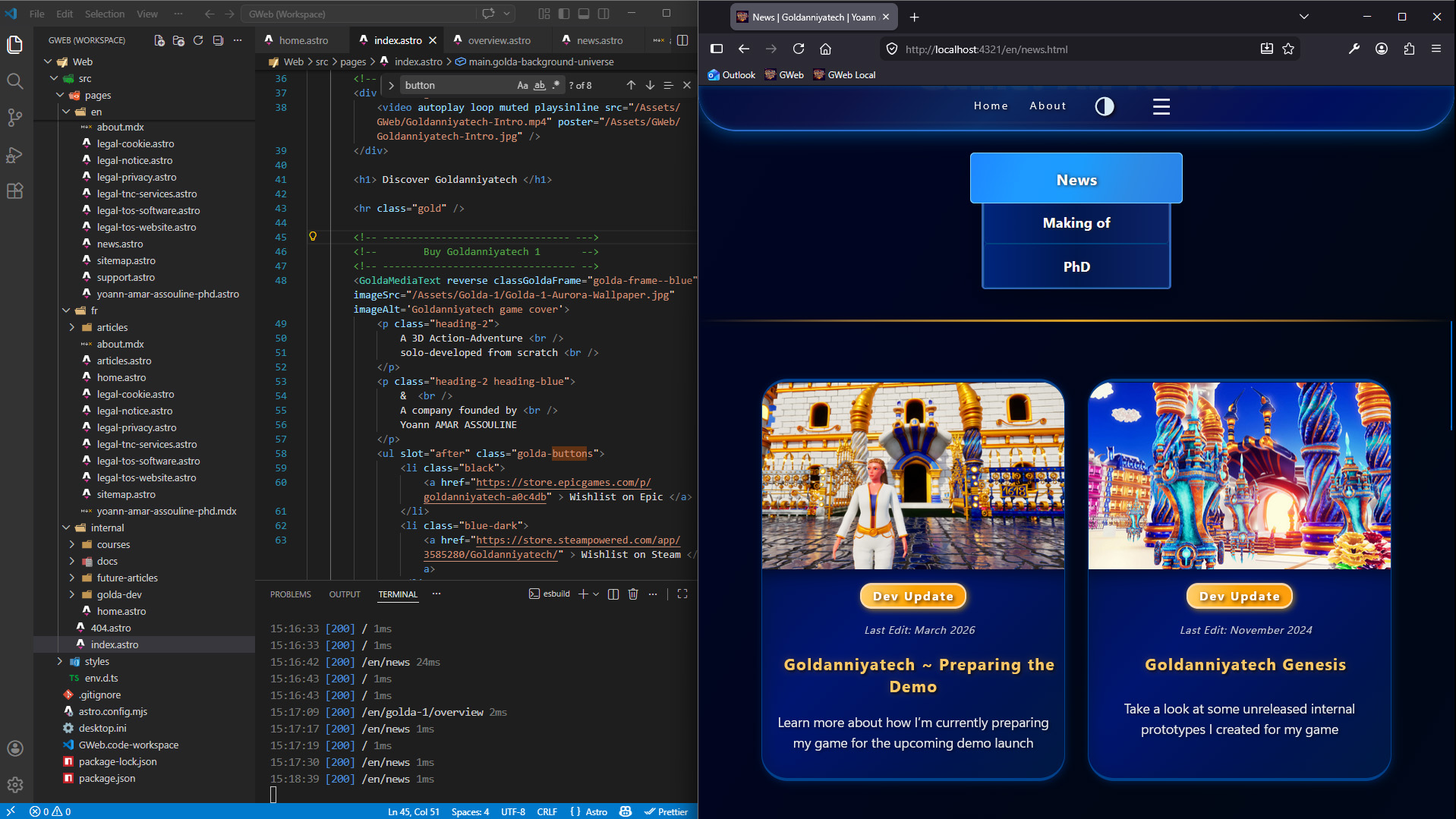Toggle bottom panel visibility

584,14
